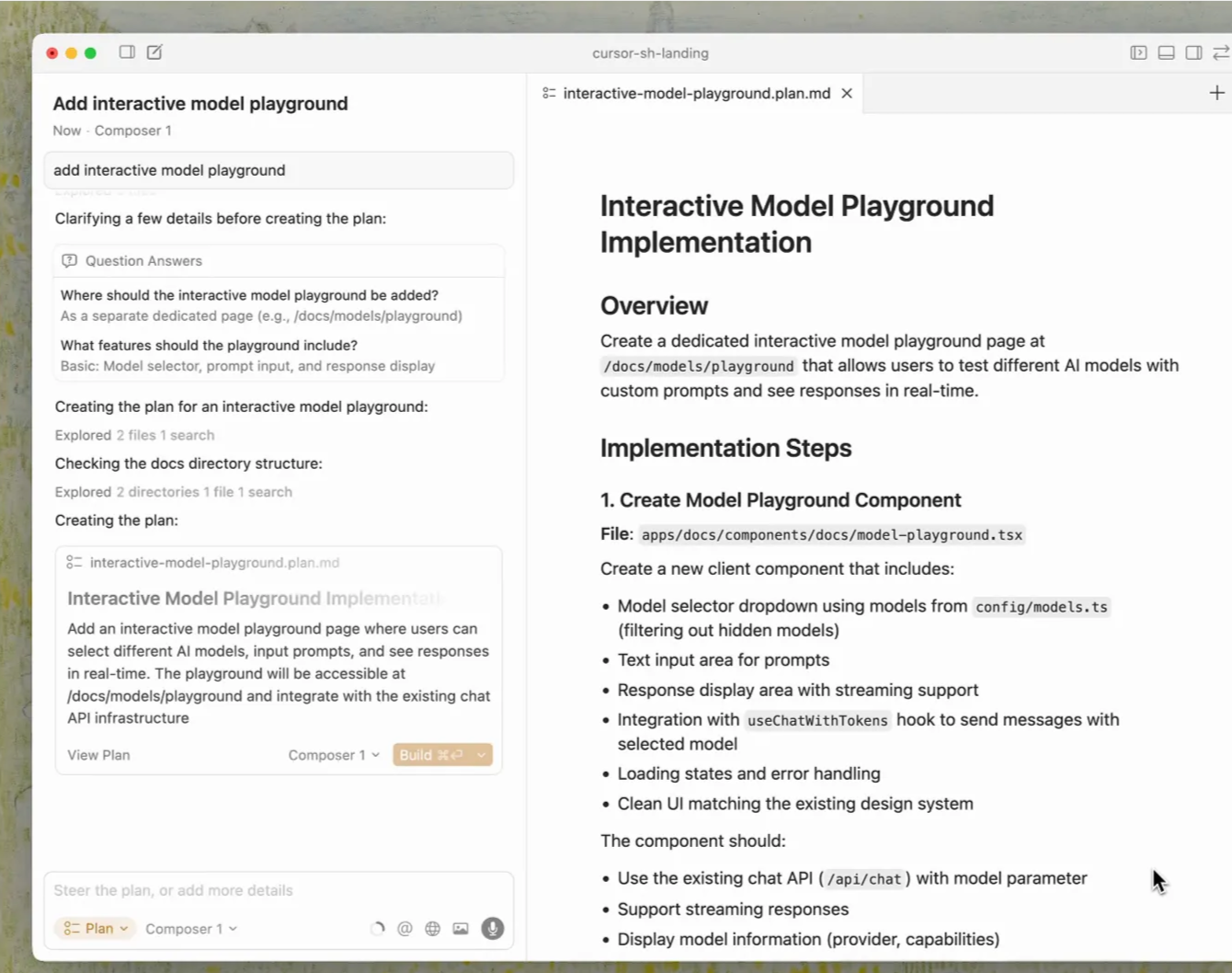Screen dimensions: 1232x973
Task: Click the globe web search icon
Action: (432, 929)
